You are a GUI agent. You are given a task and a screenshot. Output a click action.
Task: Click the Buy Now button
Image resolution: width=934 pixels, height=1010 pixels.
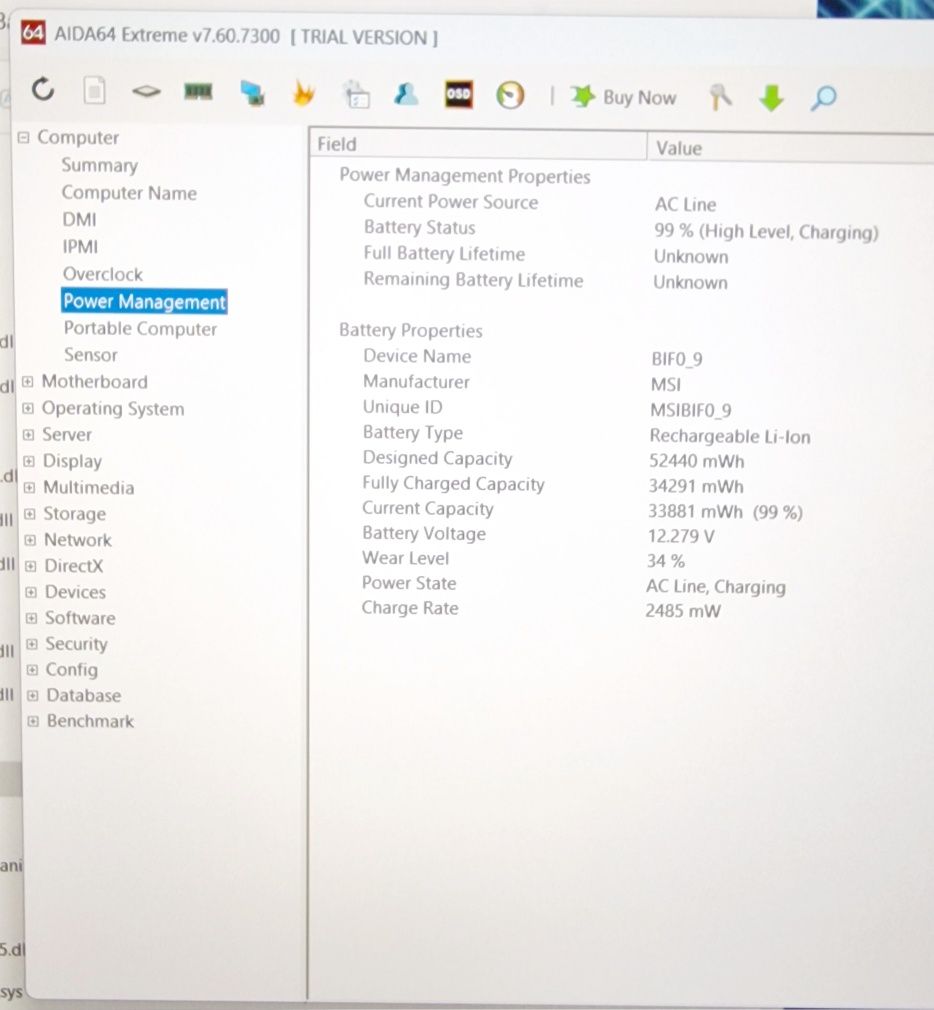click(x=624, y=97)
